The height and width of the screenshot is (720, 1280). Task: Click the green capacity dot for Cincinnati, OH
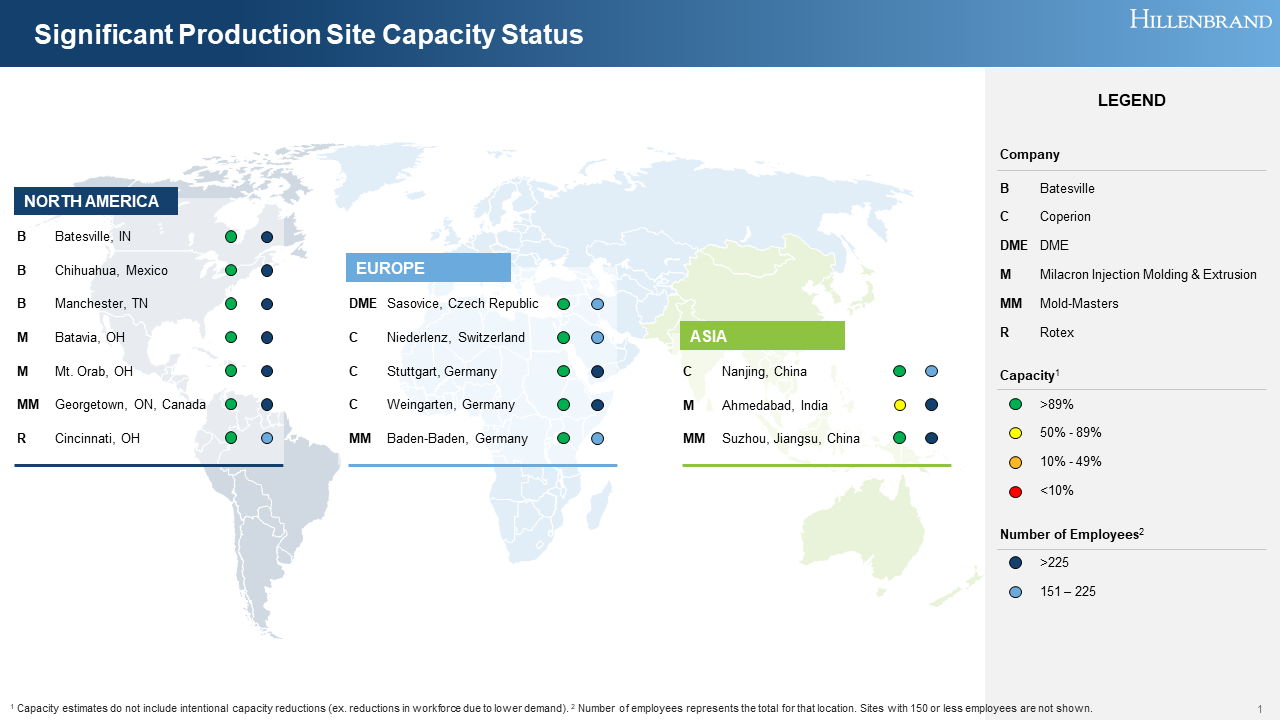[x=231, y=438]
